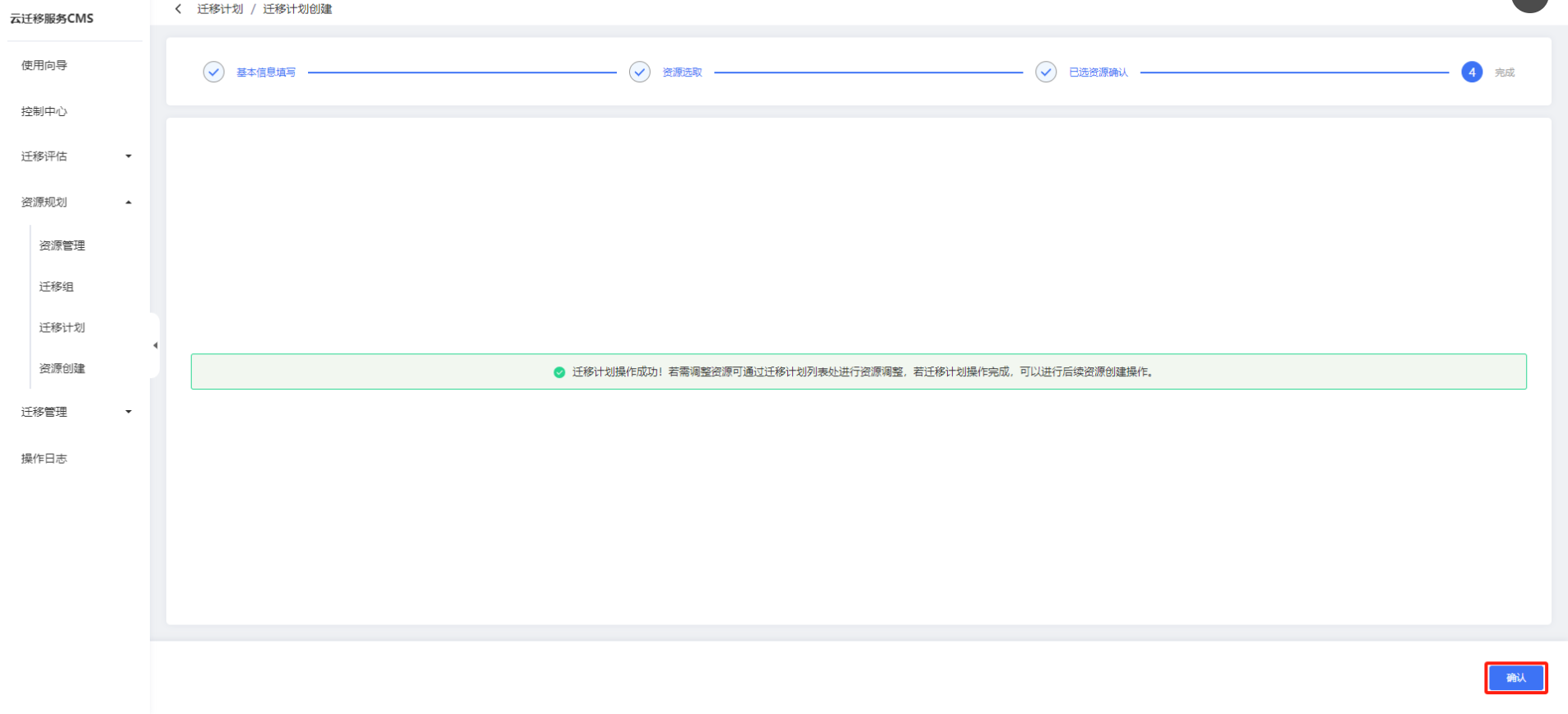
Task: Click the 云迁移服务CMS title
Action: (52, 18)
